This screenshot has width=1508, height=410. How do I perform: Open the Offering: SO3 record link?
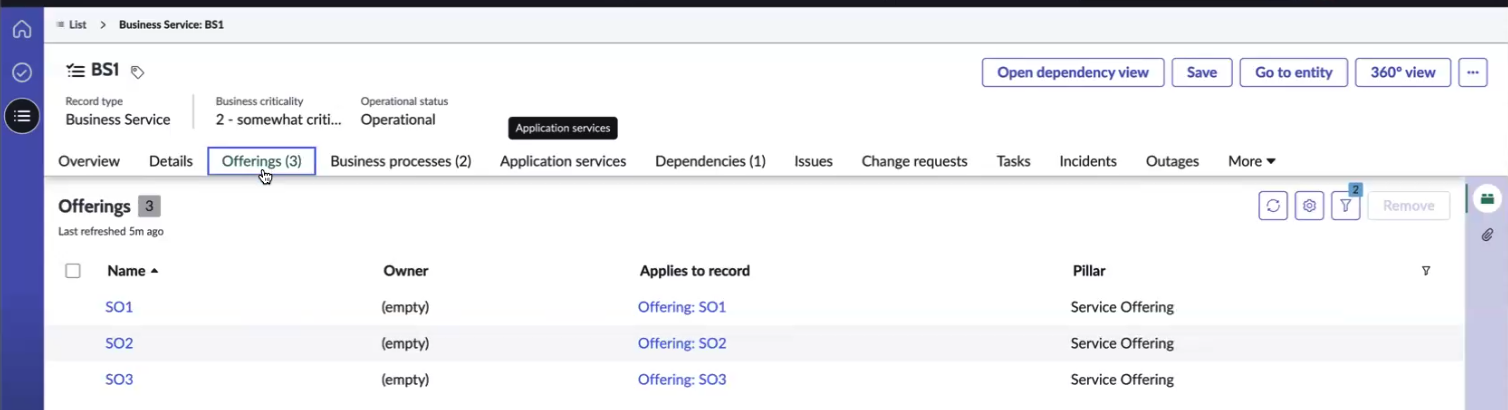682,380
